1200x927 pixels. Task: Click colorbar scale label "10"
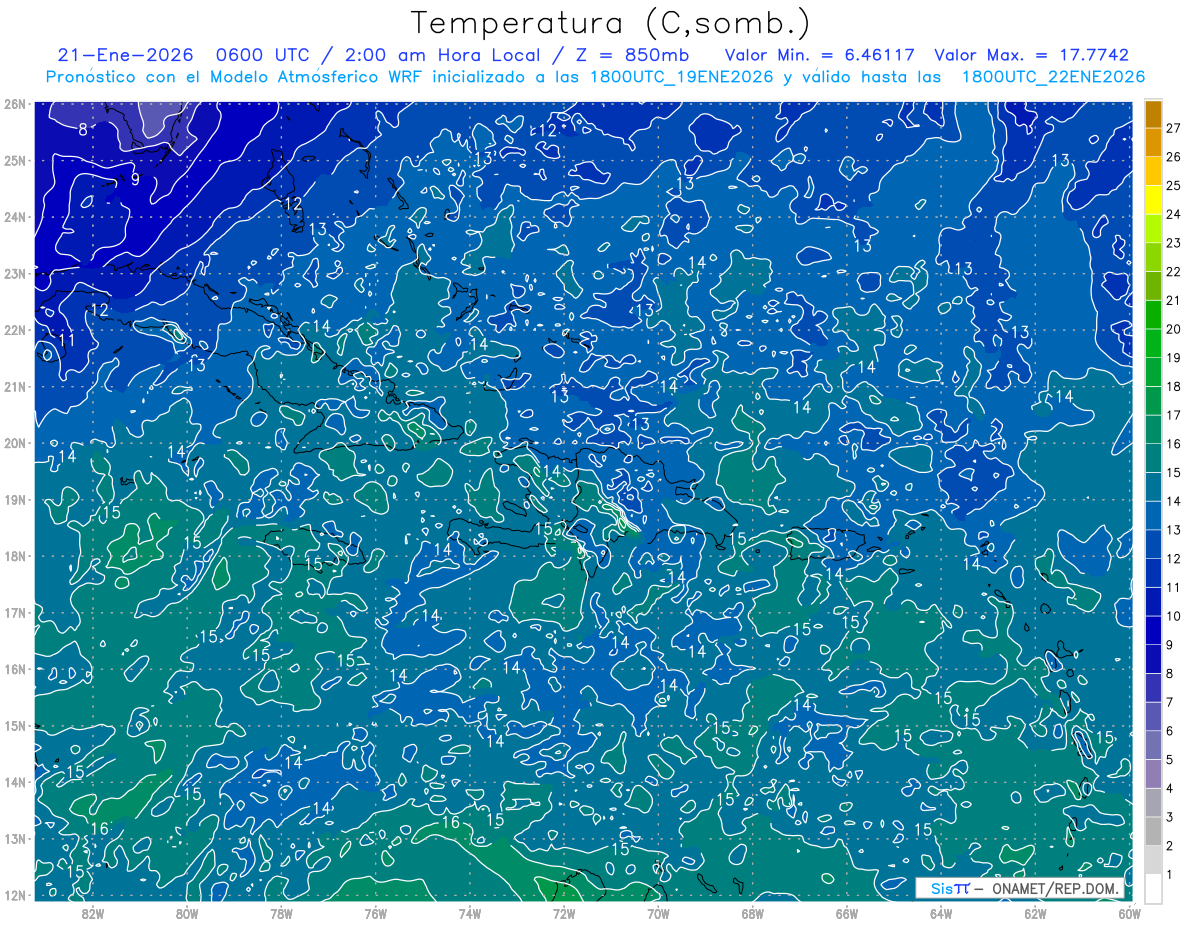1173,616
